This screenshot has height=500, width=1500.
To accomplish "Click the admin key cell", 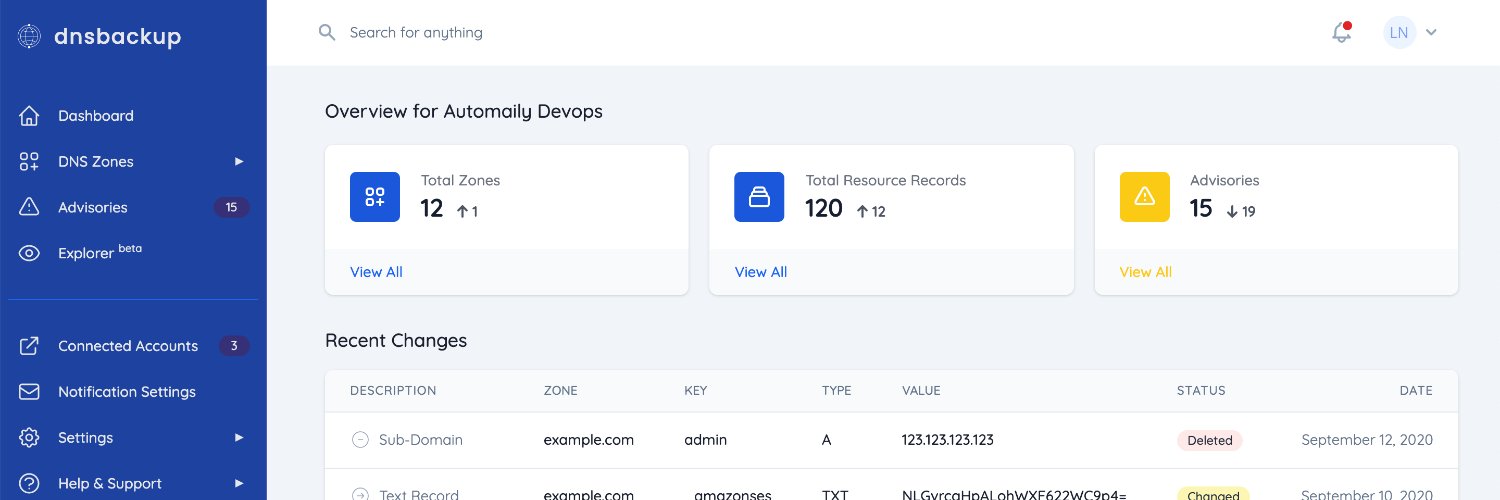I will (706, 440).
